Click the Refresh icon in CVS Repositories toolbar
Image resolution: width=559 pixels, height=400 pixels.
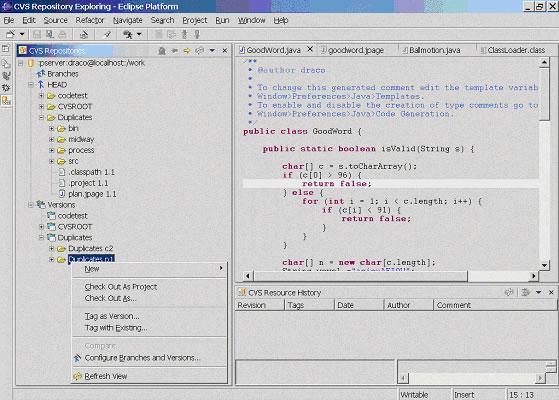click(200, 51)
